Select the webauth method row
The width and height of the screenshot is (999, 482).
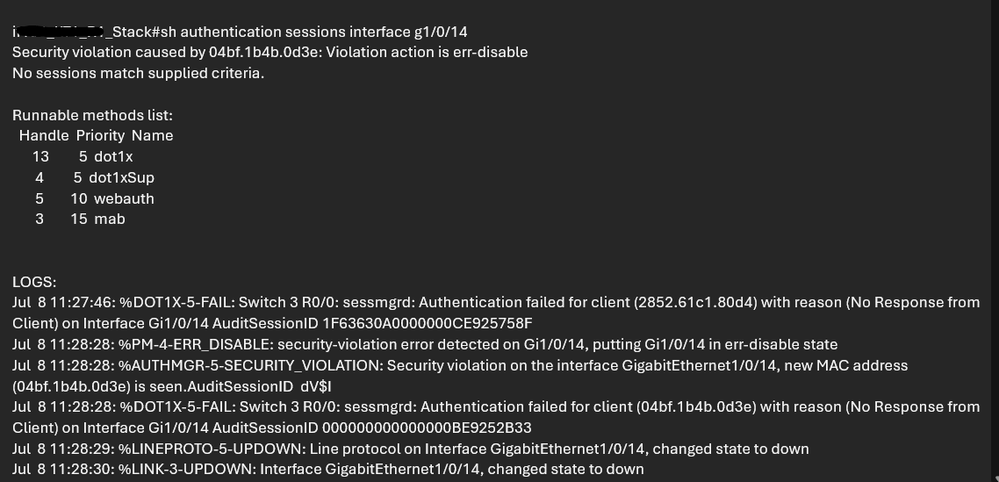(123, 198)
